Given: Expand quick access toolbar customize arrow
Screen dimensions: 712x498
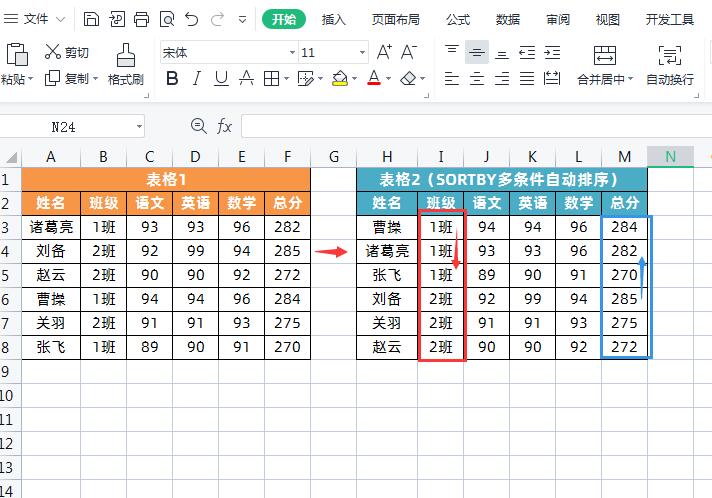Looking at the screenshot, I should point(242,20).
